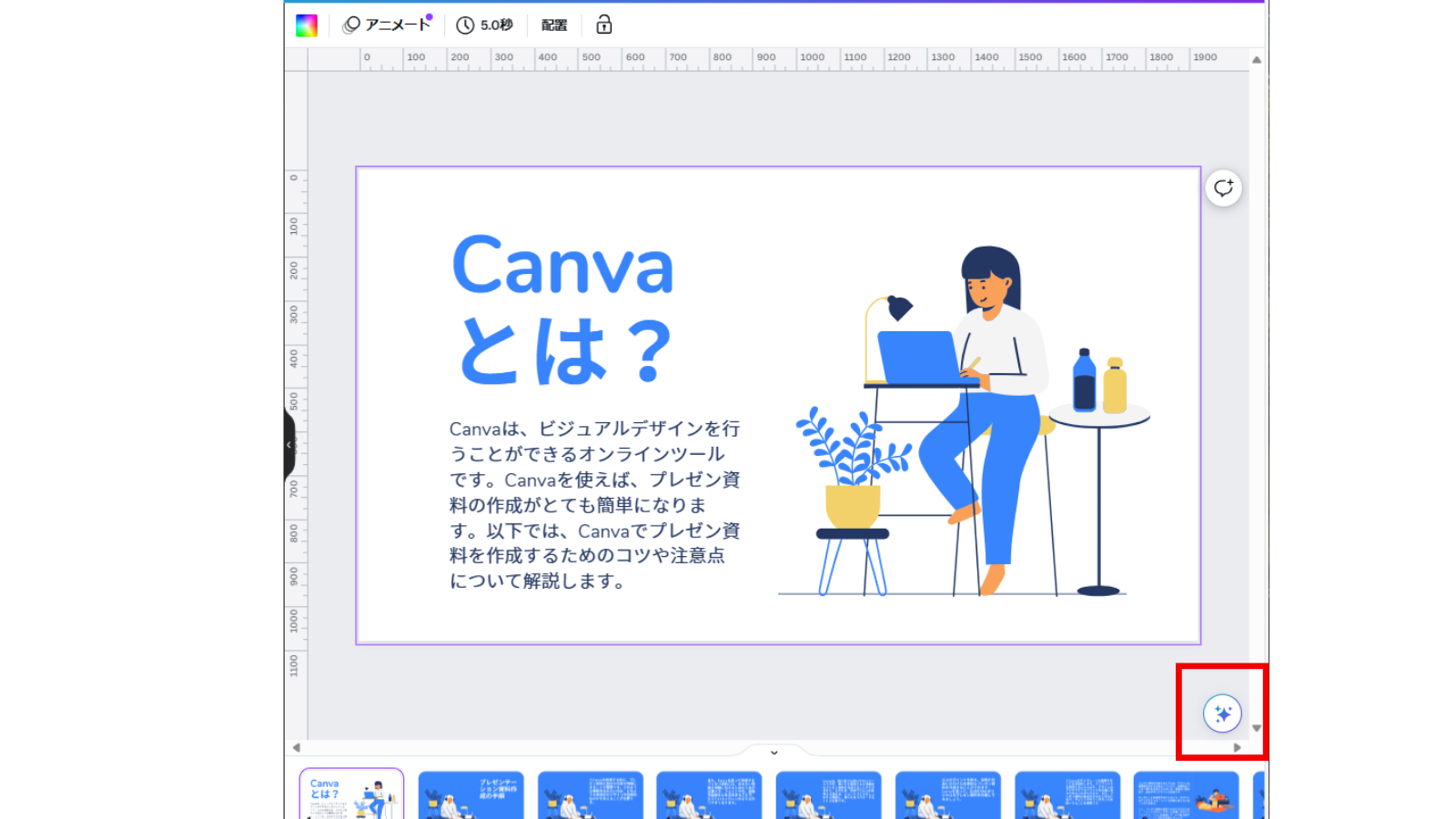Open the seventh slide thumbnail
Image resolution: width=1456 pixels, height=819 pixels.
1067,795
